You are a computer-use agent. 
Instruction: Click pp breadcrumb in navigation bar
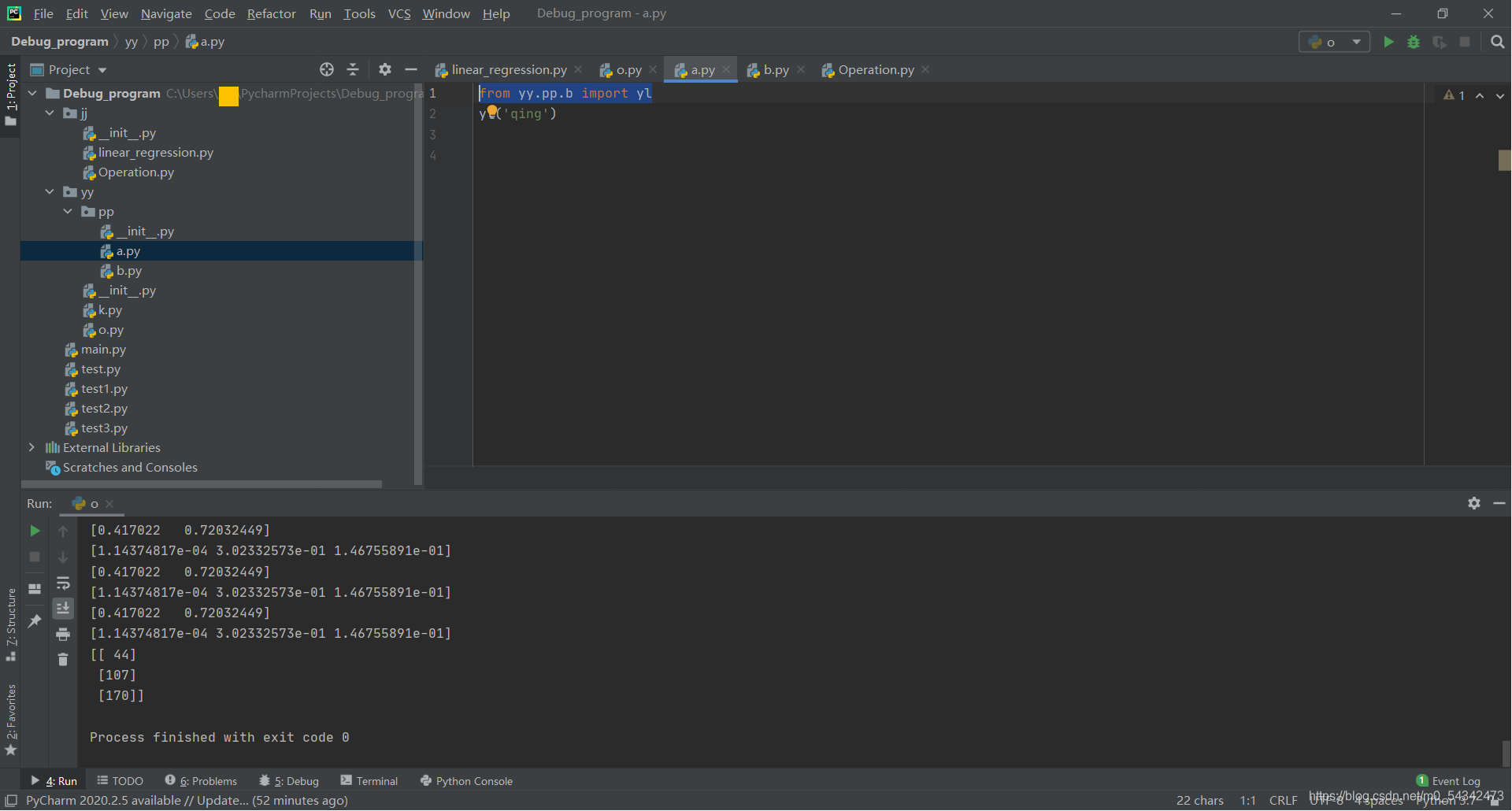(161, 42)
